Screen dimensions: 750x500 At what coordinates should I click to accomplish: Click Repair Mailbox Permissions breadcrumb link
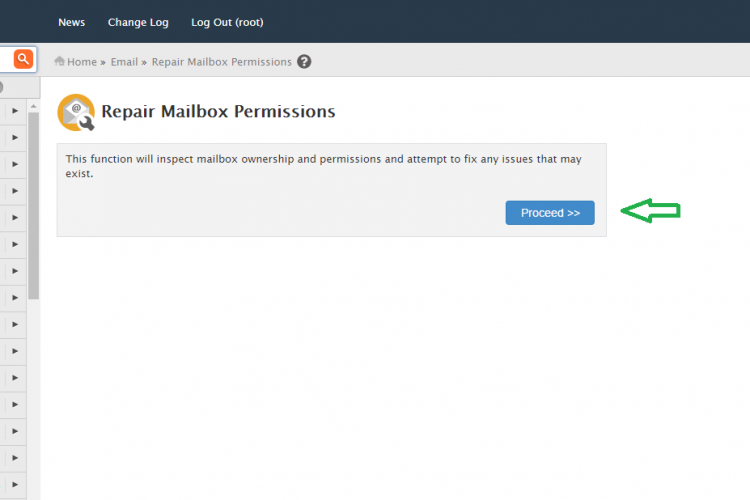[x=221, y=62]
